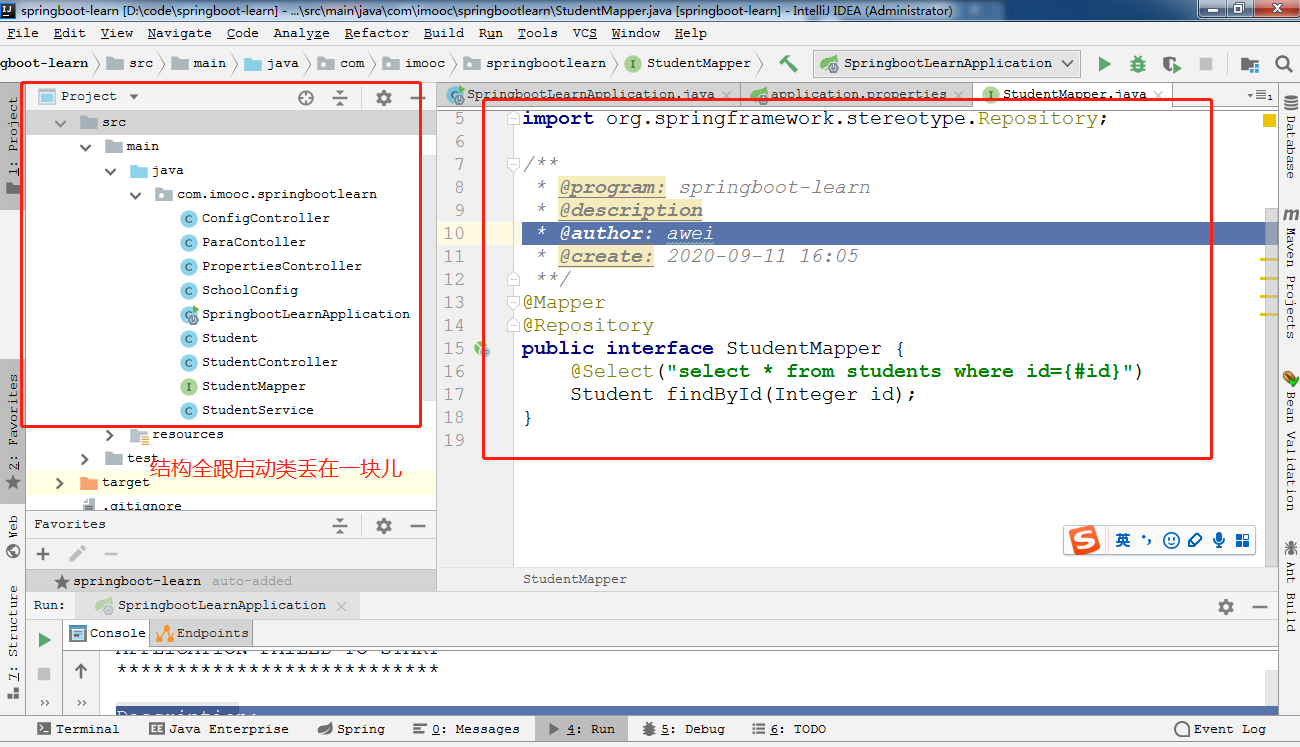The height and width of the screenshot is (747, 1300).
Task: Collapse the src folder node
Action: click(x=61, y=123)
